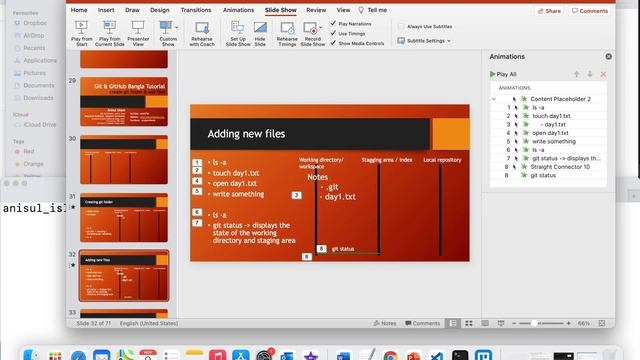Zoom in with plus button
Screen dimensions: 640x360
[x=568, y=323]
